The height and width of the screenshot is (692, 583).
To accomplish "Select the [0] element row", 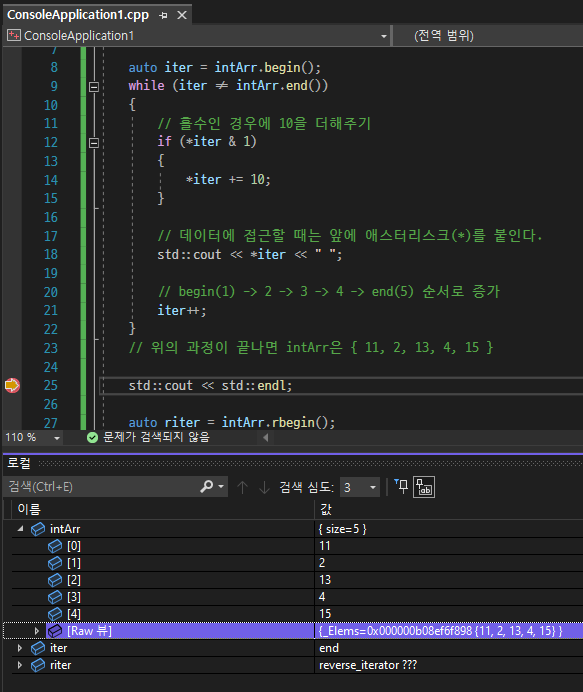I will [x=293, y=546].
